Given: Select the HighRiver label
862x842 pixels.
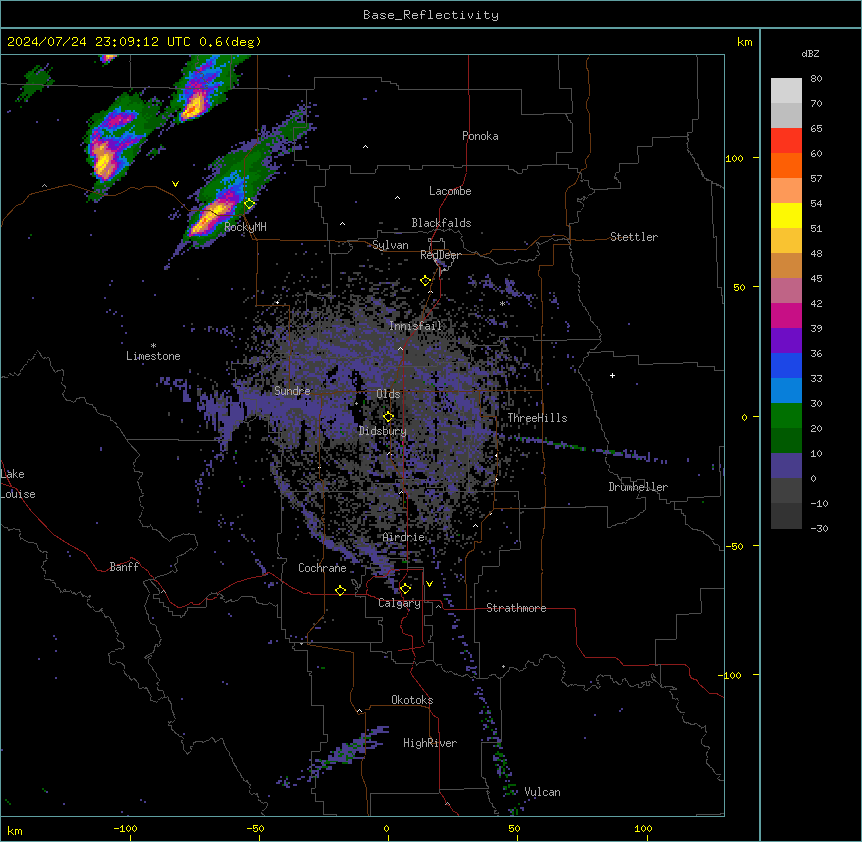Looking at the screenshot, I should pyautogui.click(x=430, y=743).
